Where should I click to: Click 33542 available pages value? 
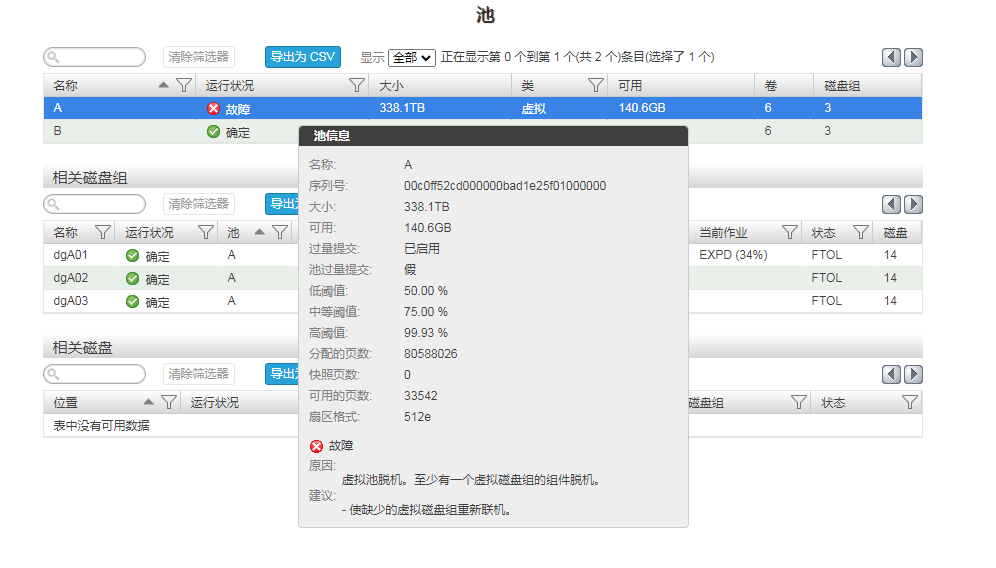[421, 396]
